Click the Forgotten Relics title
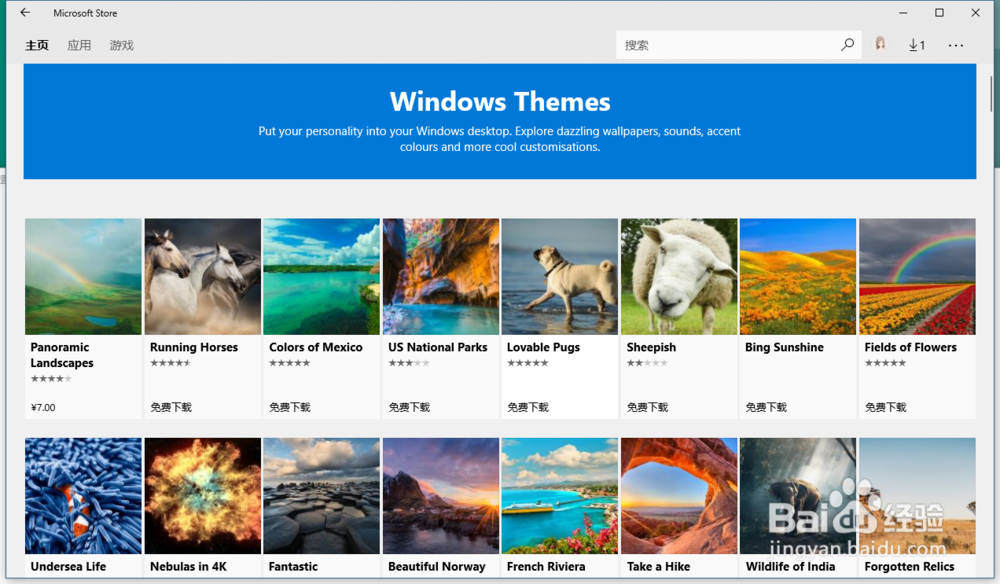 909,566
